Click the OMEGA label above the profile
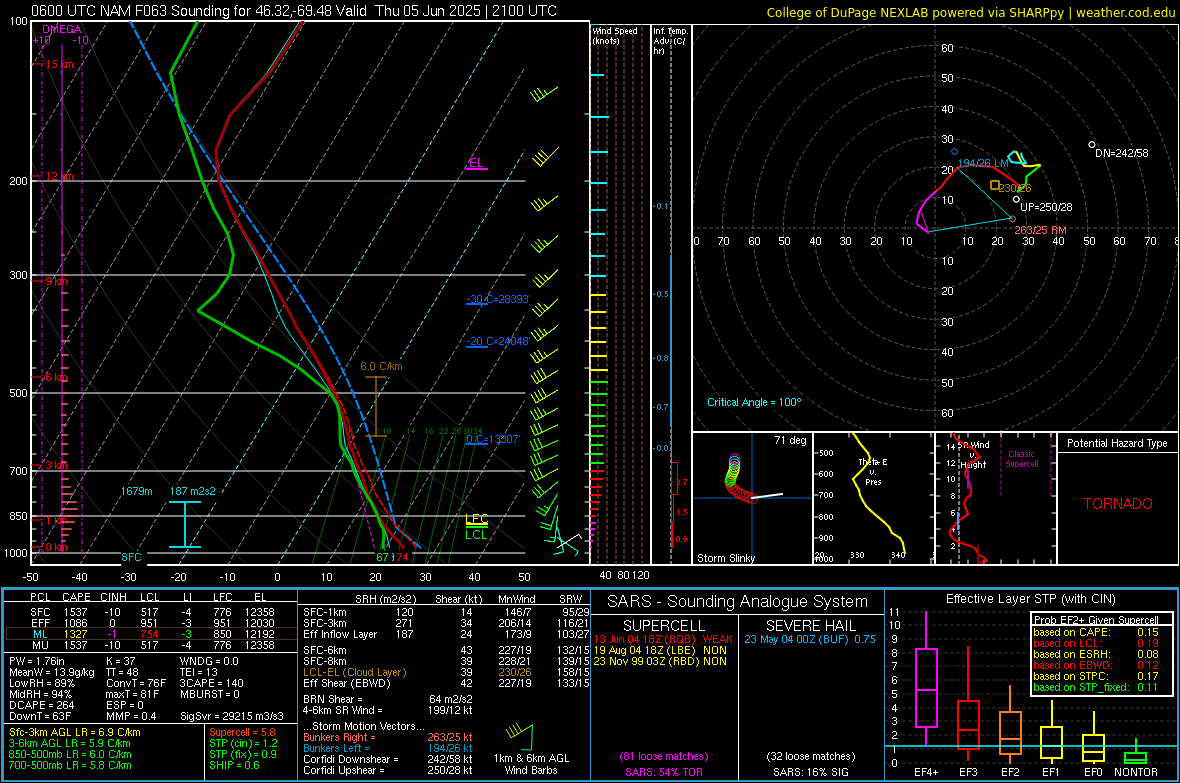The image size is (1180, 783). click(62, 29)
